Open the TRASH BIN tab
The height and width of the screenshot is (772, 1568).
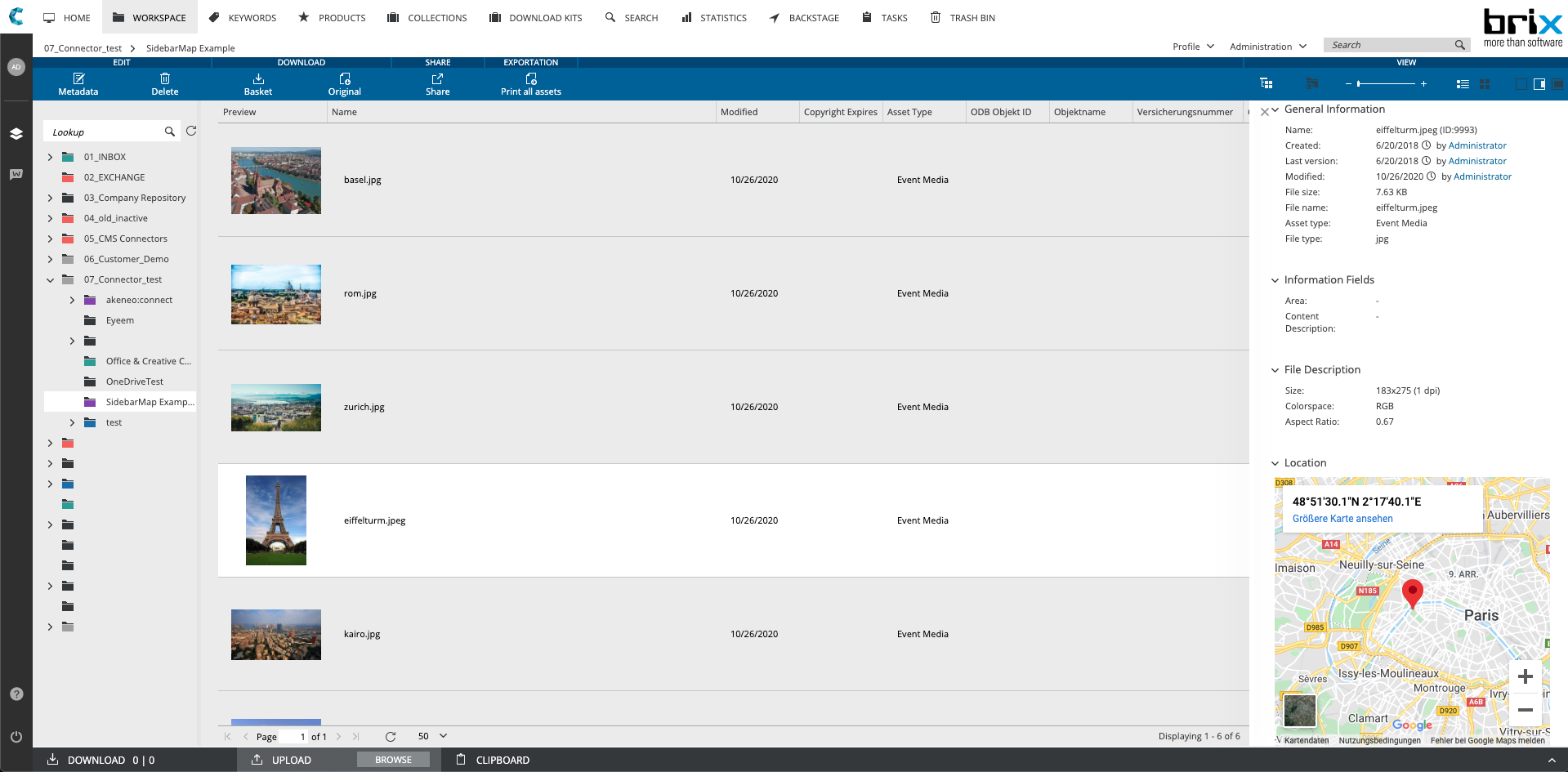(x=963, y=17)
